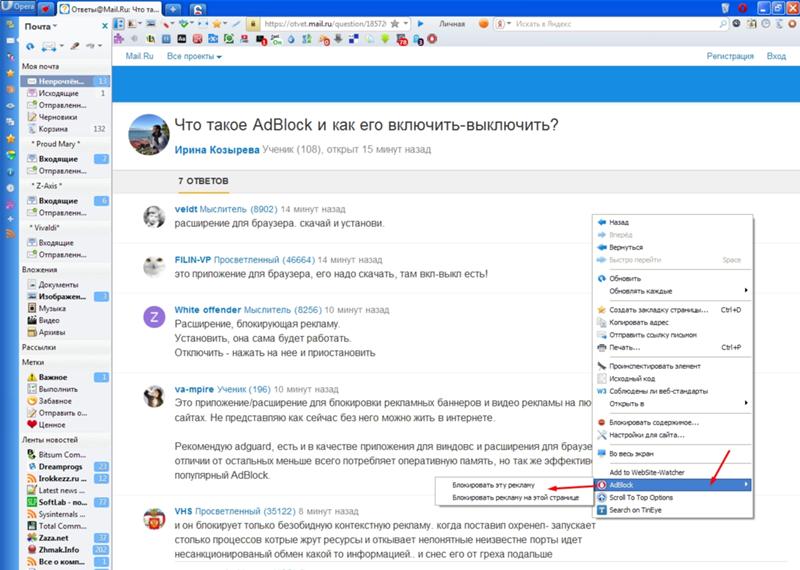The image size is (800, 570).
Task: Choose Во весь экран menu entry
Action: (672, 454)
